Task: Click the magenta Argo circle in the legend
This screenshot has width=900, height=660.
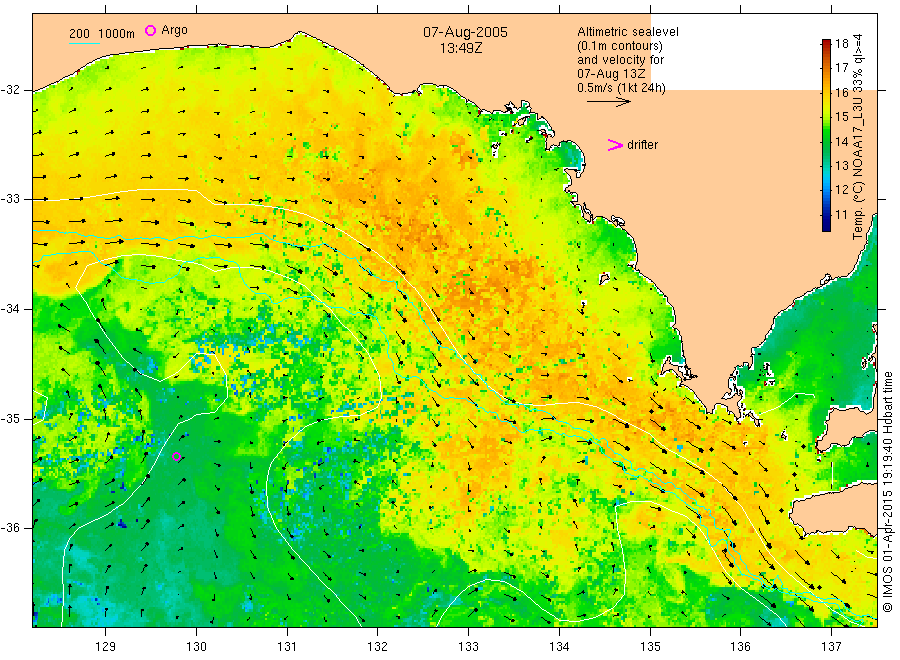Action: click(150, 30)
